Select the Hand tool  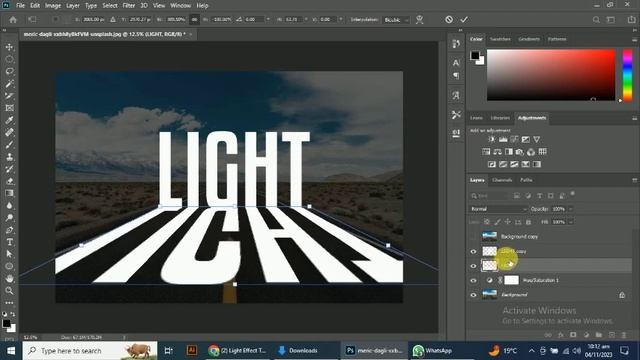tap(9, 278)
